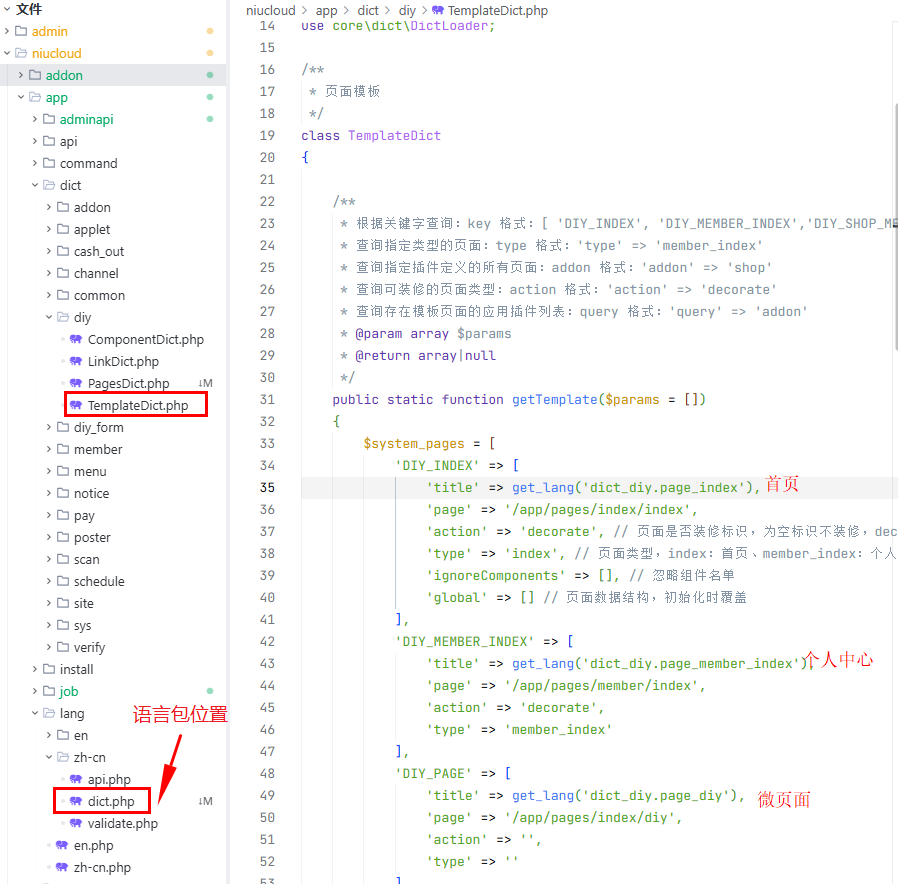Screen dimensions: 898x884
Task: Click the getTemplate function name in code
Action: [x=554, y=399]
